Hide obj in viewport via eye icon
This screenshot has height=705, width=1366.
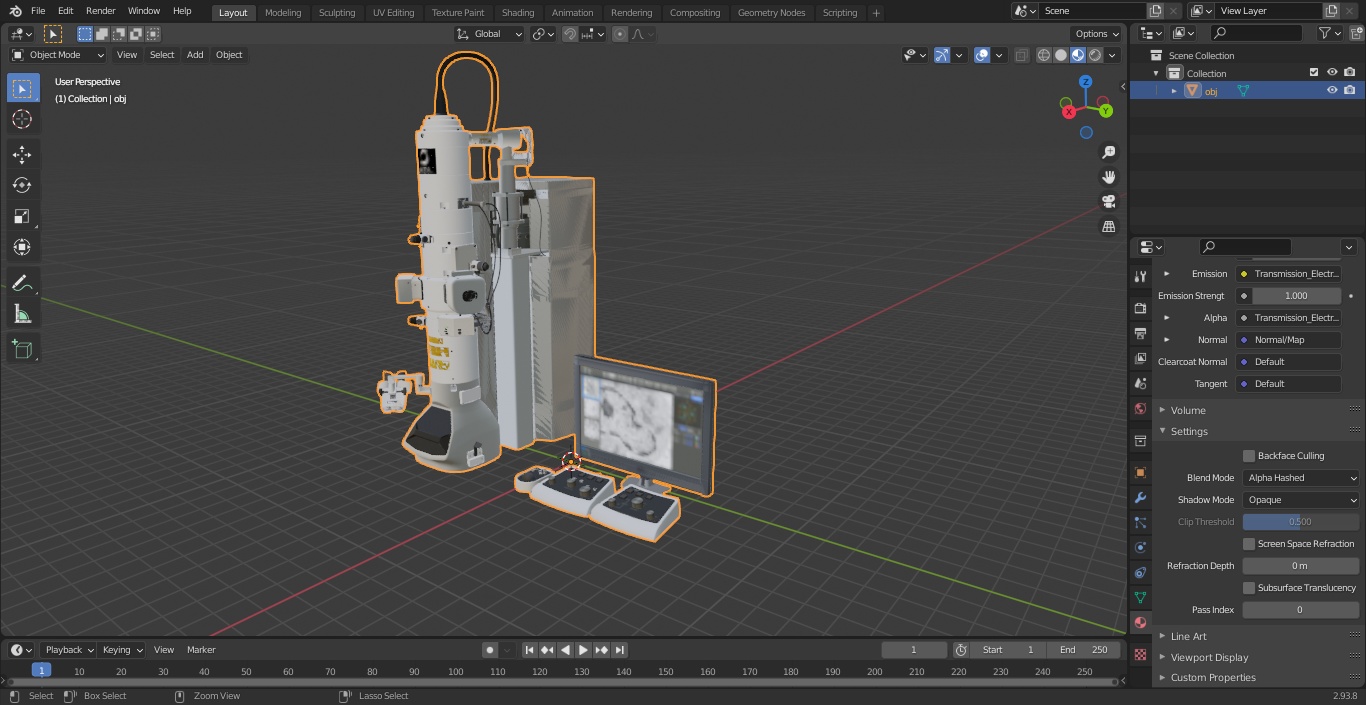[1331, 90]
